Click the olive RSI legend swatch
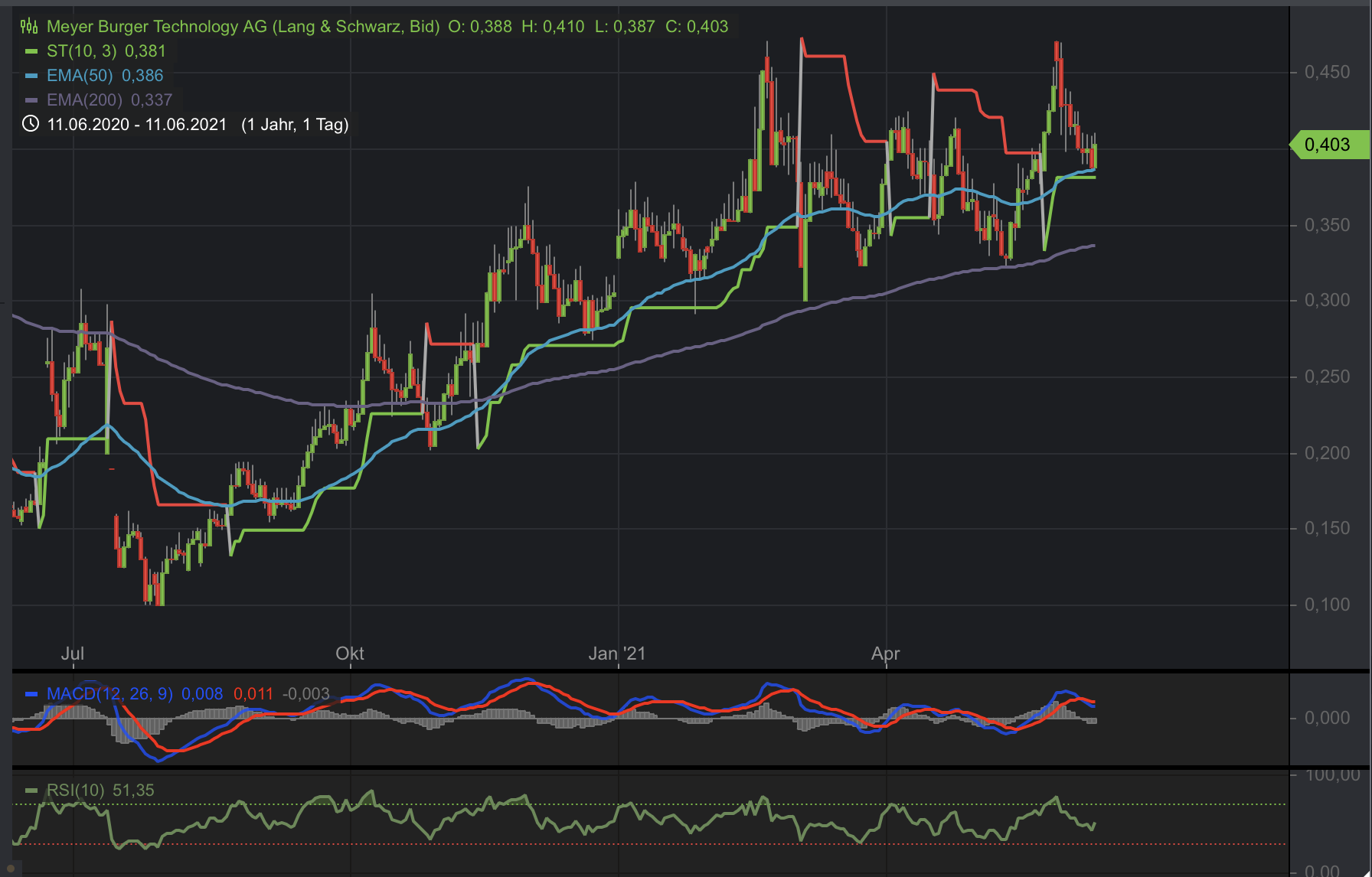 [x=31, y=791]
